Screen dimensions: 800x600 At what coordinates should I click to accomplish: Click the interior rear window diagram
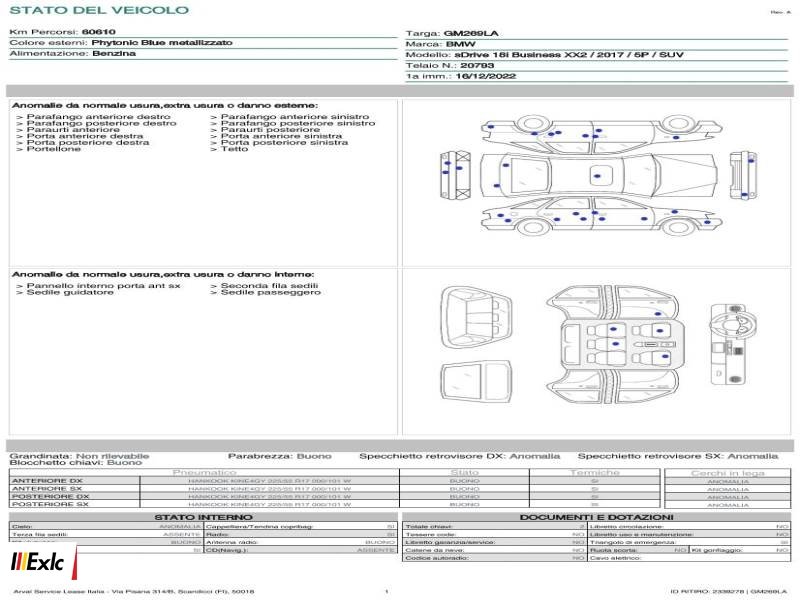coord(476,381)
